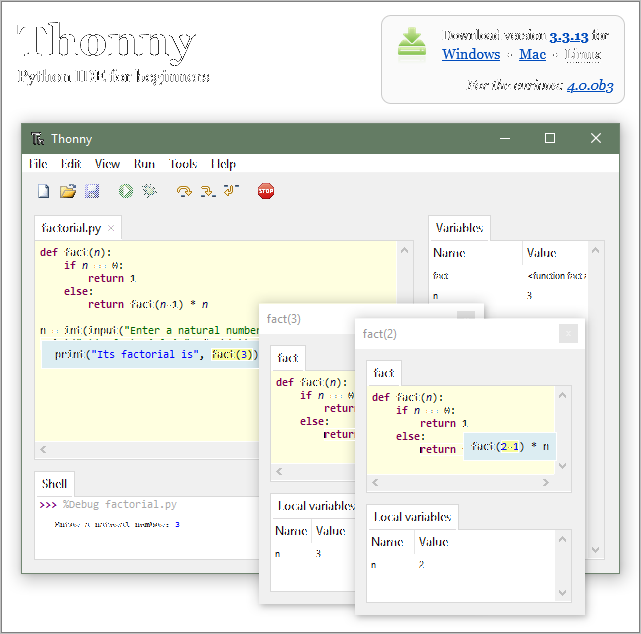This screenshot has width=641, height=634.
Task: Close the factorial.py tab with its x
Action: 111,228
